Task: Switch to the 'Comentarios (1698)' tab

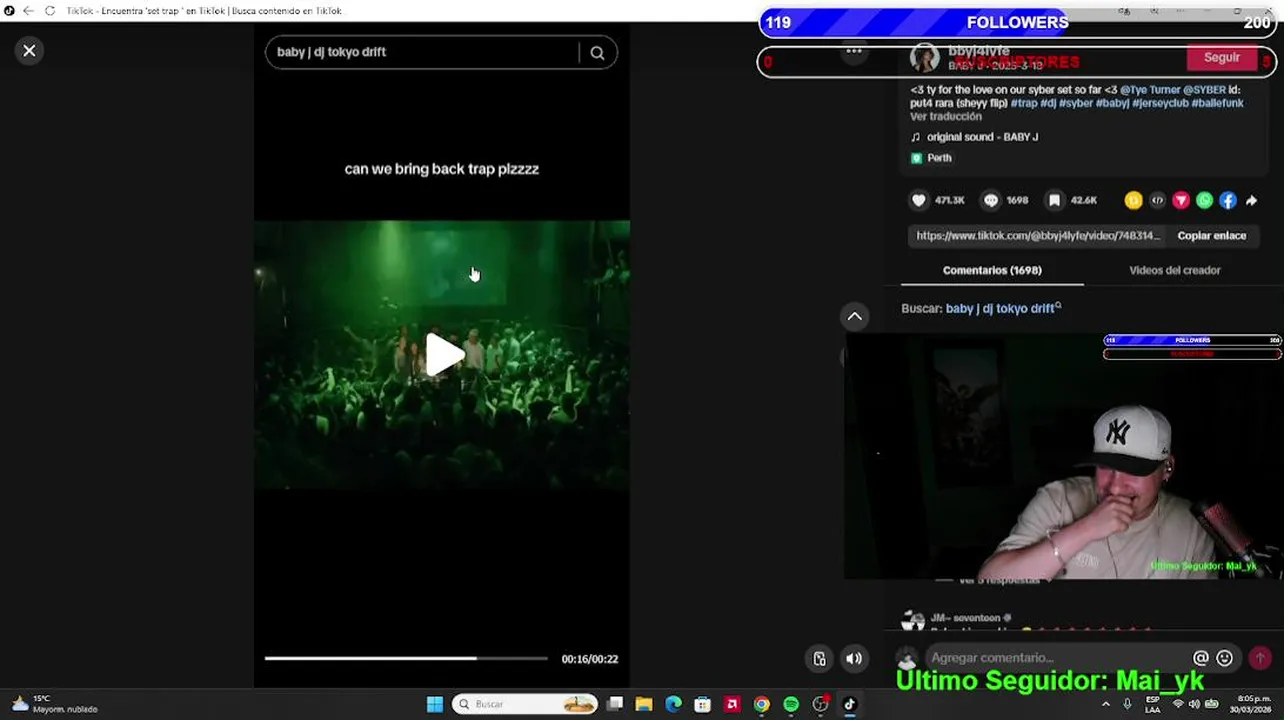Action: [992, 270]
